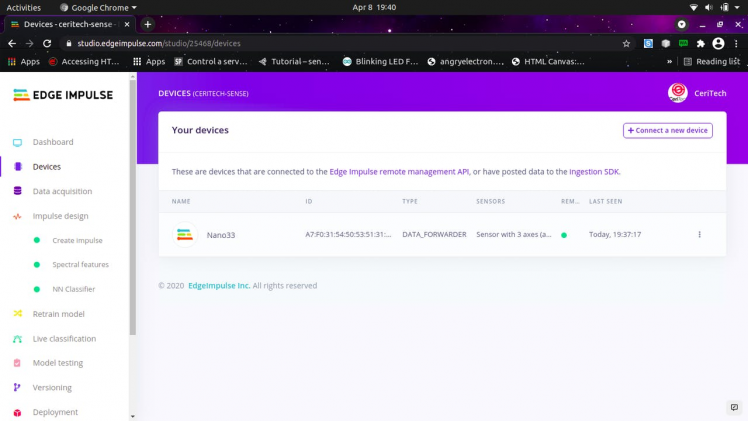
Task: Click the Dashboard monitor icon
Action: [x=18, y=142]
